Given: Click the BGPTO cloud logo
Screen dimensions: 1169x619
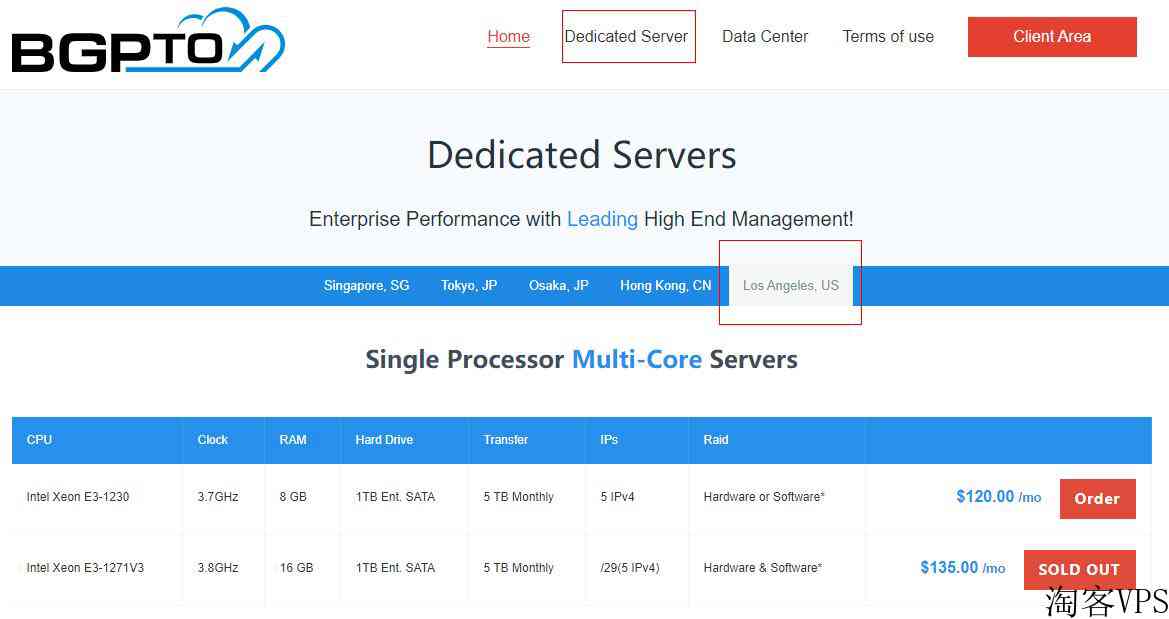Looking at the screenshot, I should click(148, 41).
